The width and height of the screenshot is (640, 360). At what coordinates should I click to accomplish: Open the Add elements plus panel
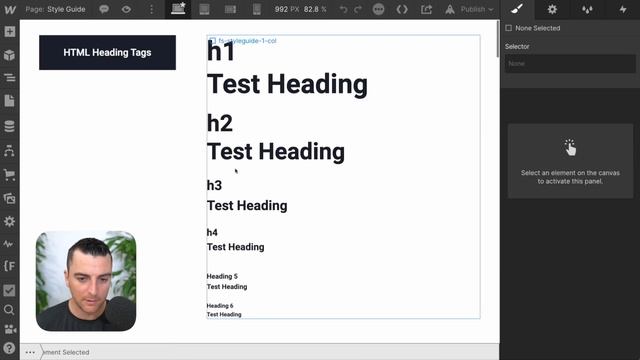coord(9,31)
